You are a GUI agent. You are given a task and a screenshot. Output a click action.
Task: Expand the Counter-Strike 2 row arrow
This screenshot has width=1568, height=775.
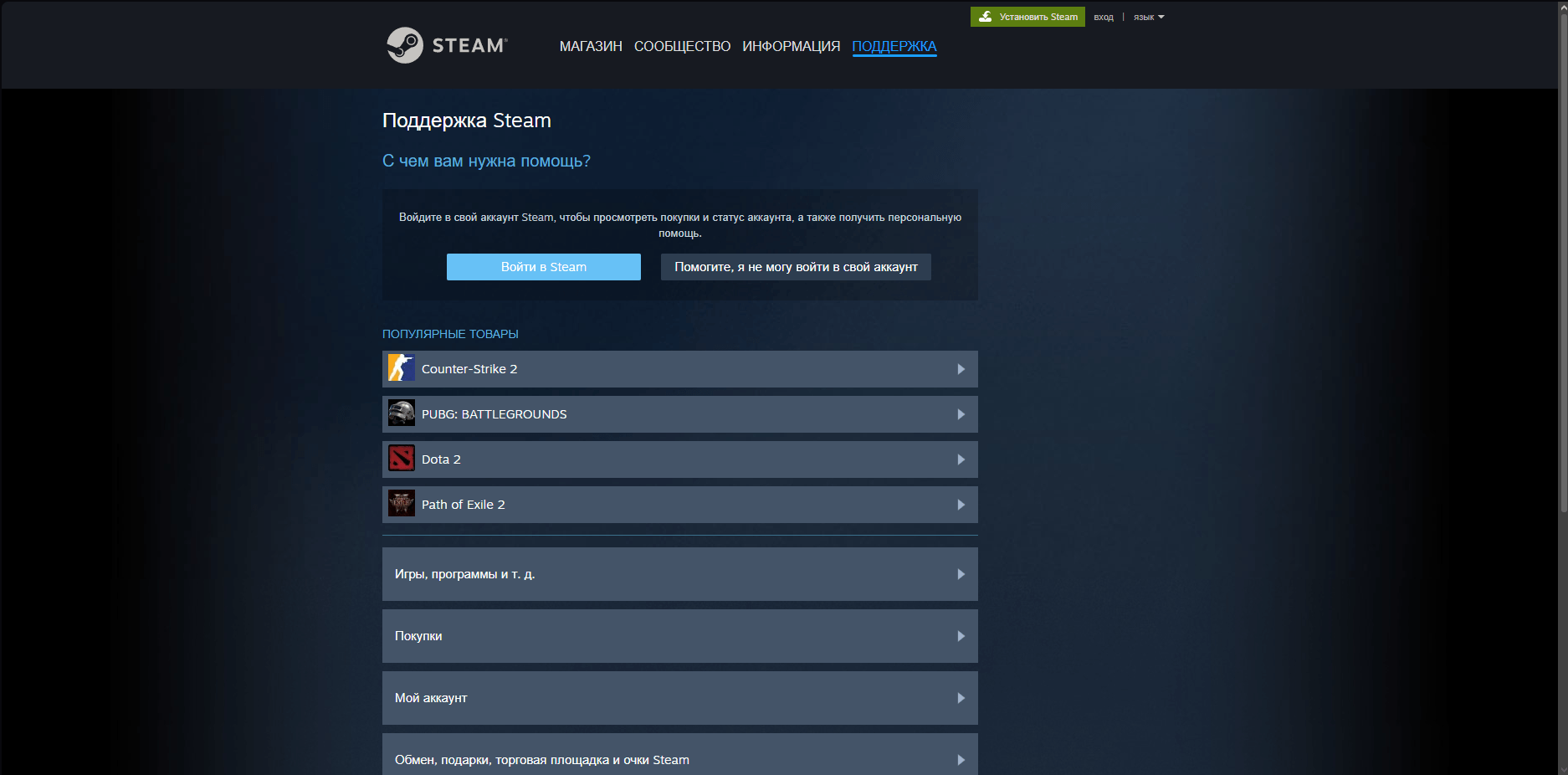coord(961,369)
